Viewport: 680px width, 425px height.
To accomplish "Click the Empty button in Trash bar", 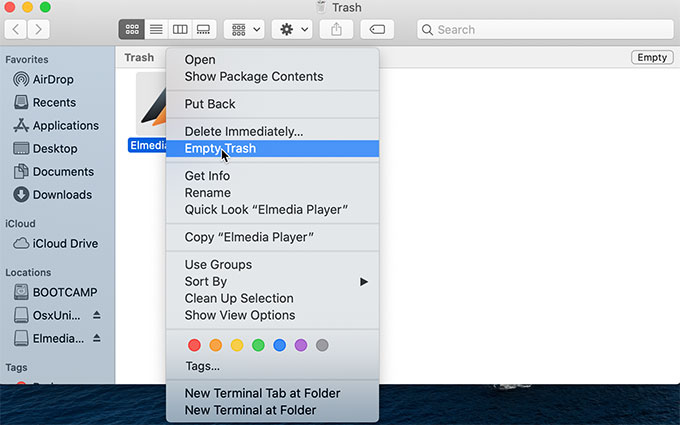I will pos(651,58).
